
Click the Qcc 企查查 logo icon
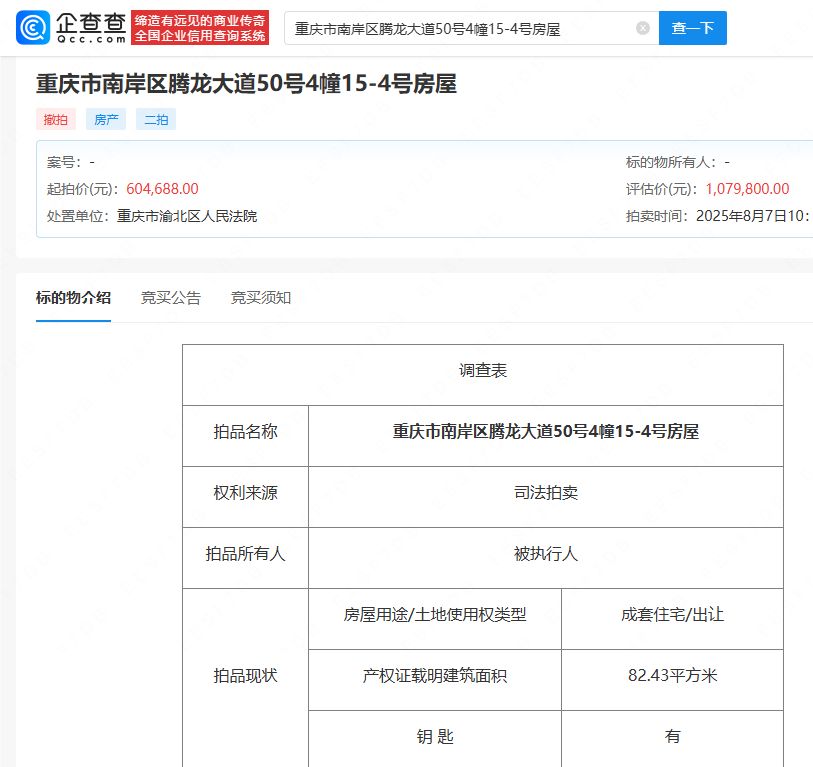tap(34, 28)
